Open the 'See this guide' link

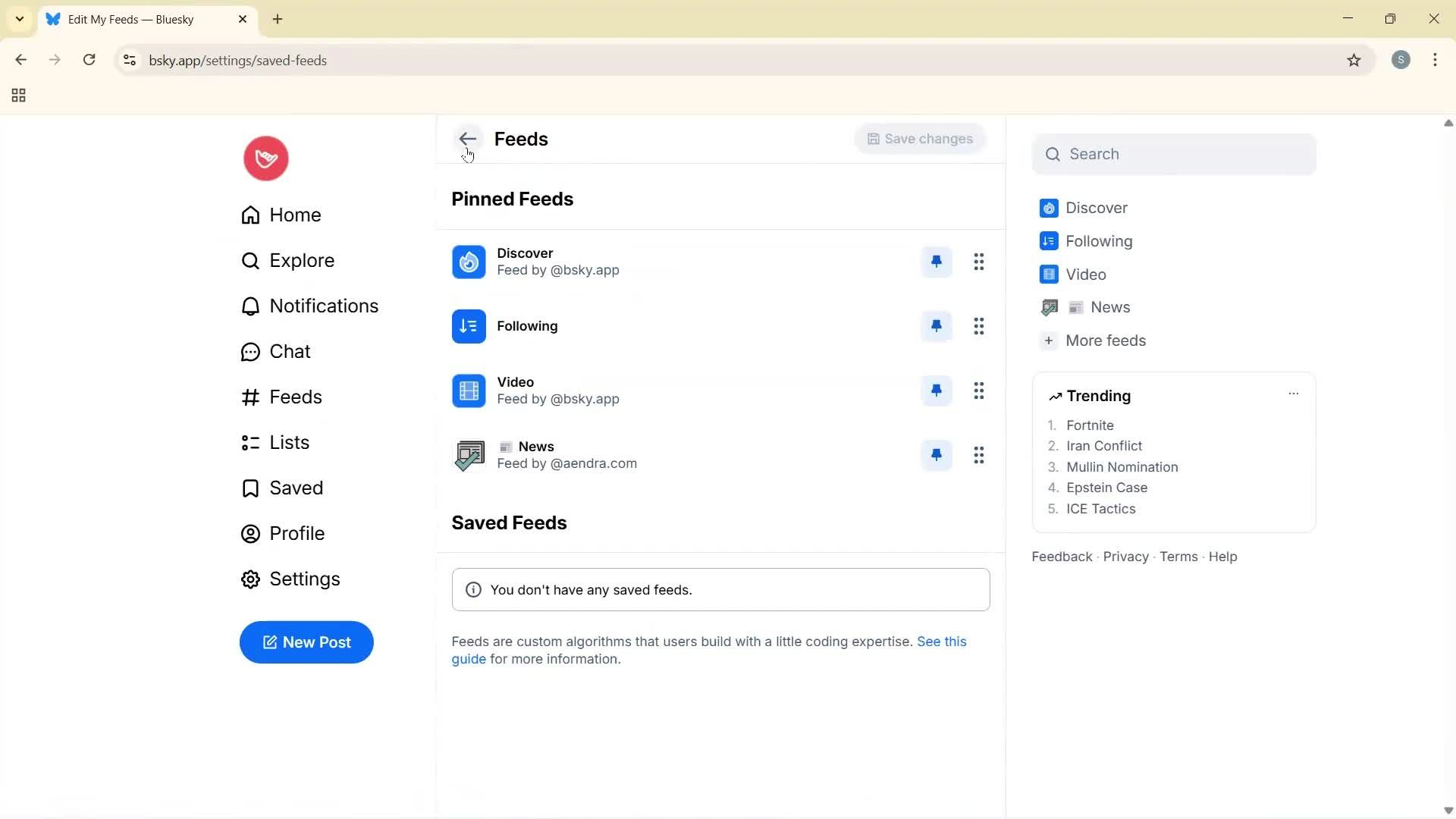point(942,641)
